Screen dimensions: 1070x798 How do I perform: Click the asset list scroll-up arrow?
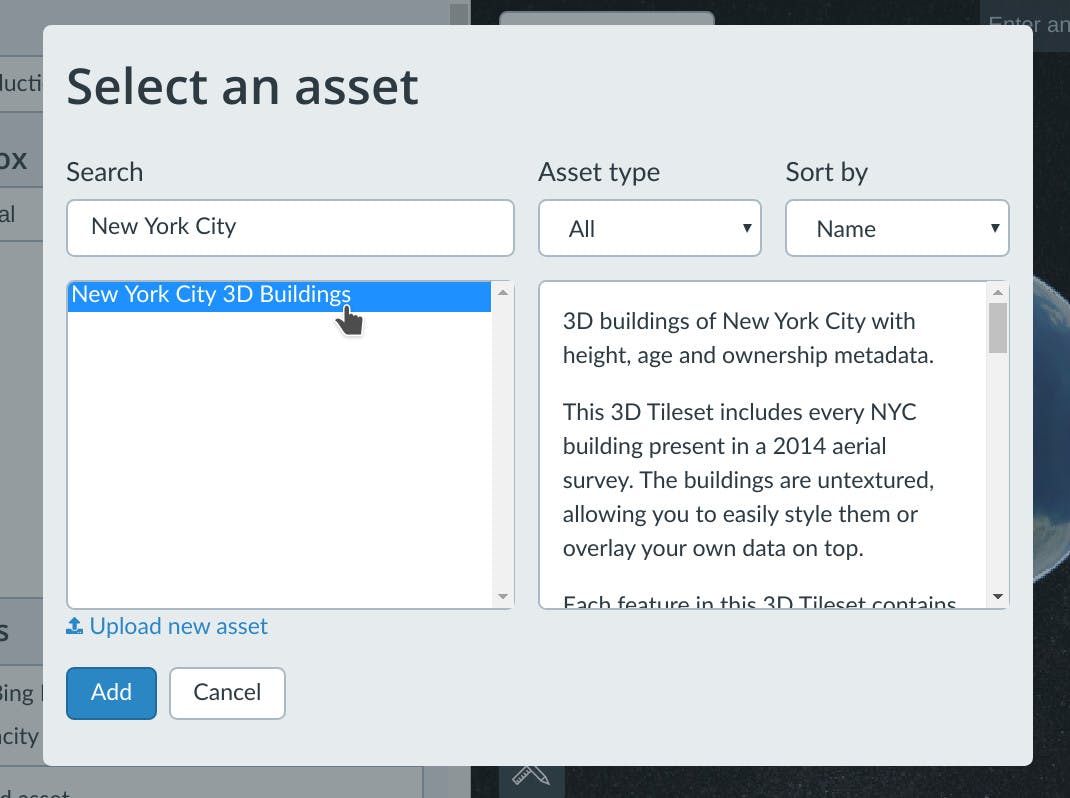click(x=503, y=293)
